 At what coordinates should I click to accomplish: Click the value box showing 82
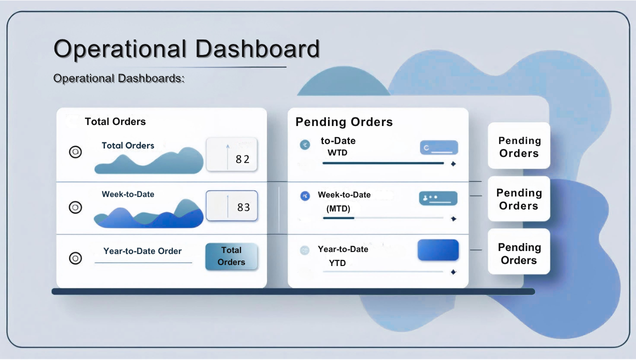(x=232, y=154)
